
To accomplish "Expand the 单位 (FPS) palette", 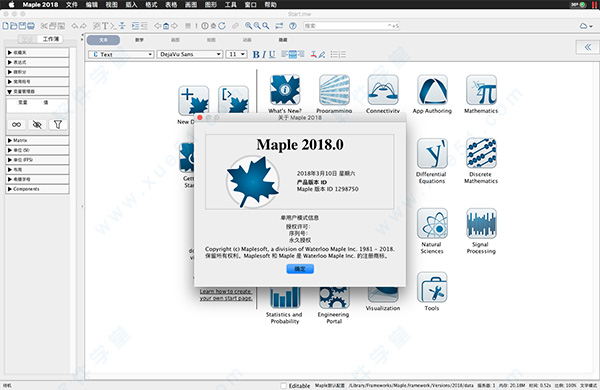I will 37,160.
